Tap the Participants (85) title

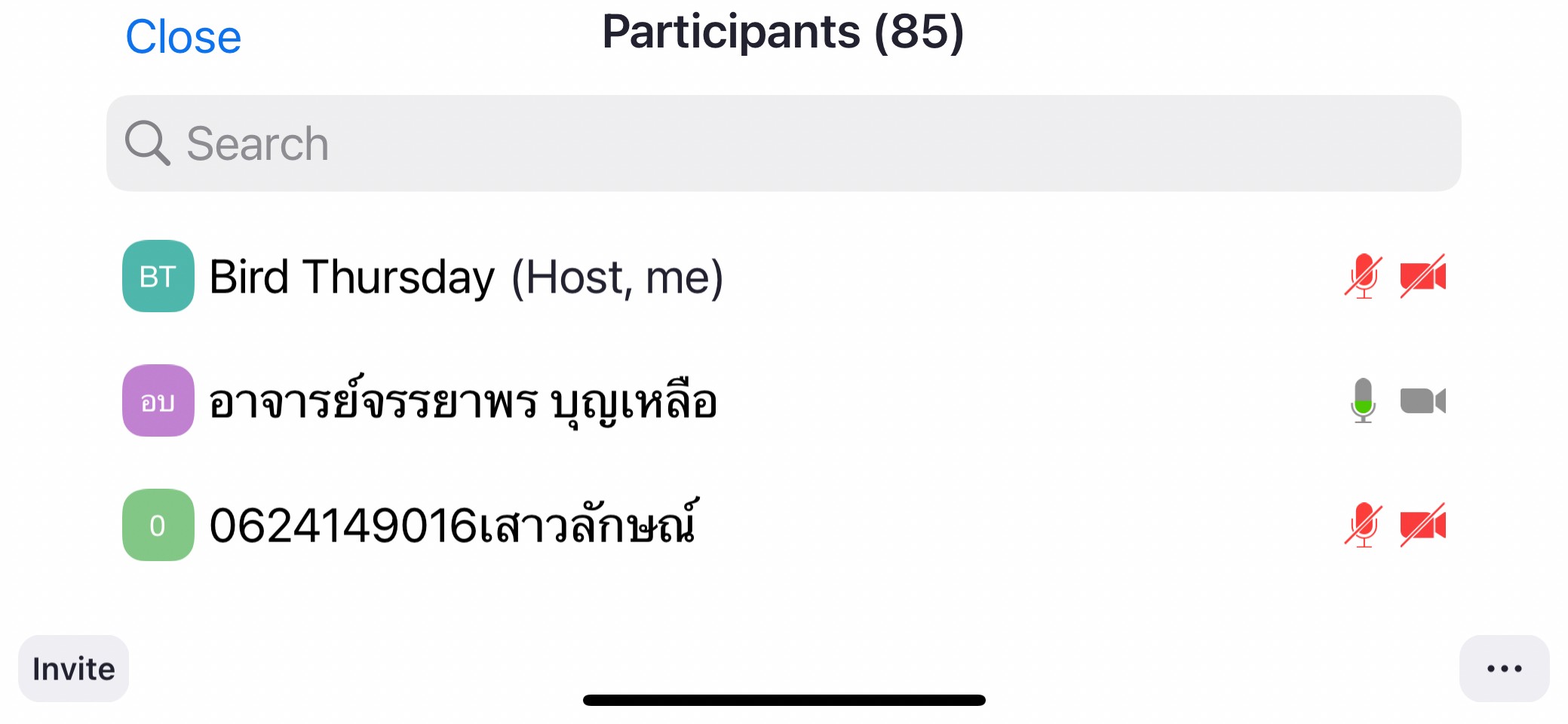[x=783, y=32]
